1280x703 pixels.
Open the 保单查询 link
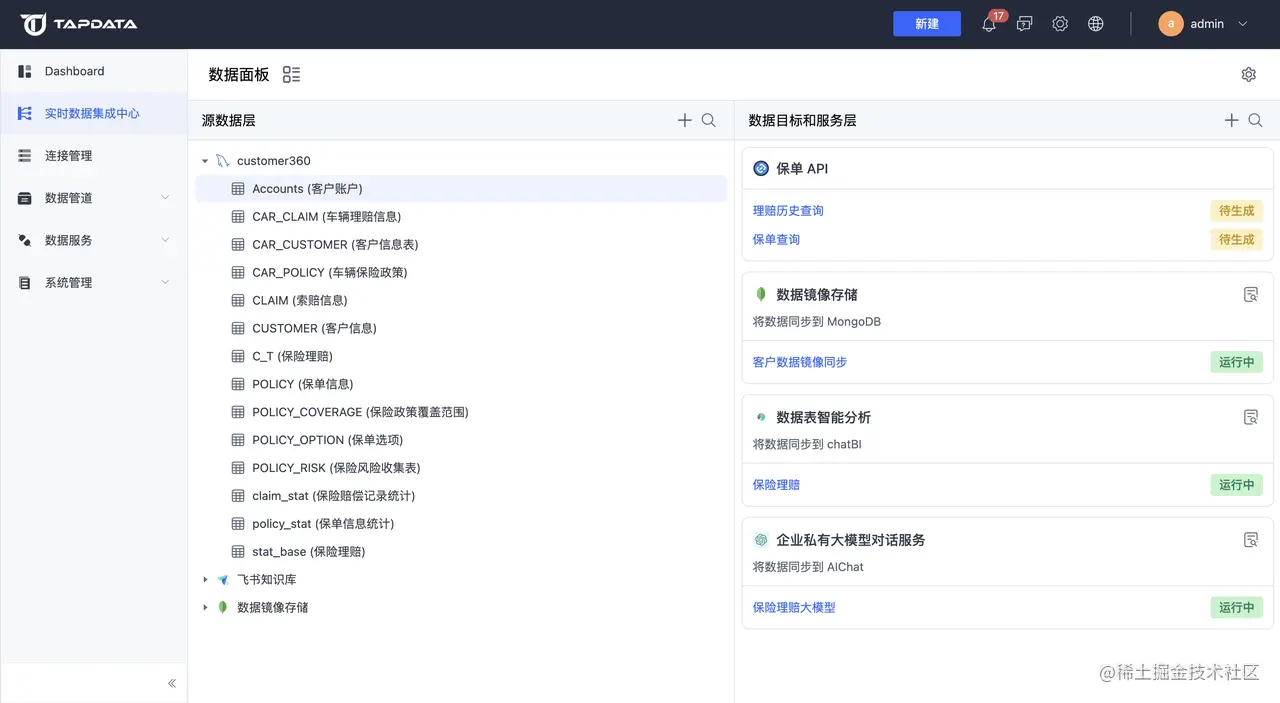[776, 240]
